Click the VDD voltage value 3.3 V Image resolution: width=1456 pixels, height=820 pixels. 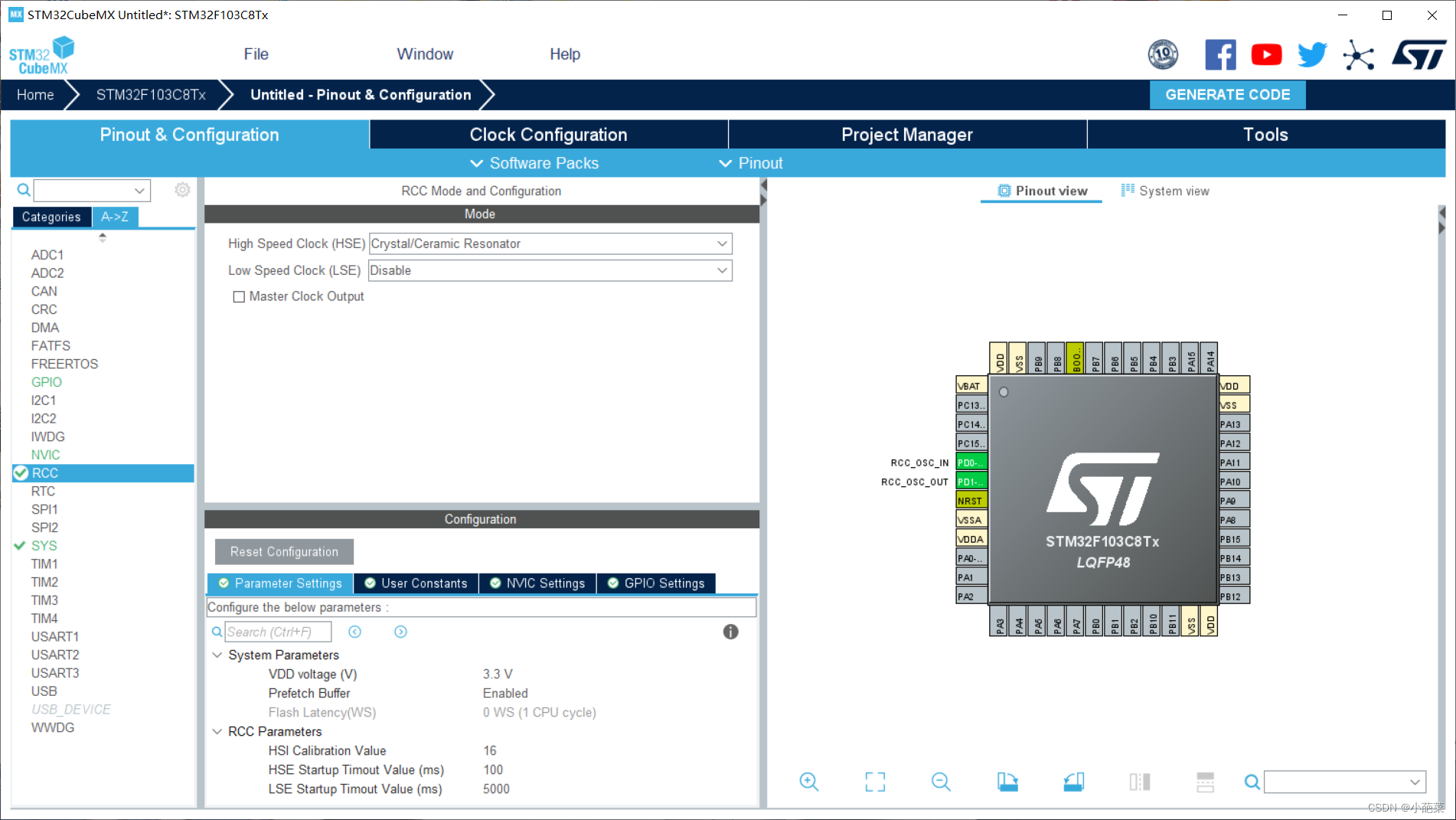pos(498,674)
